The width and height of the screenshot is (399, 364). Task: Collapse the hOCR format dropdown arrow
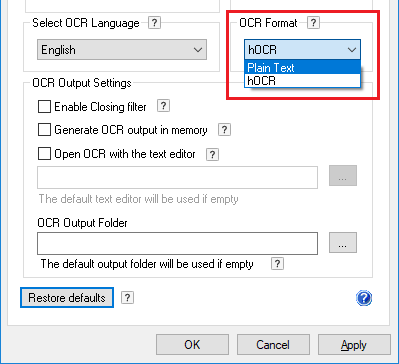click(352, 50)
